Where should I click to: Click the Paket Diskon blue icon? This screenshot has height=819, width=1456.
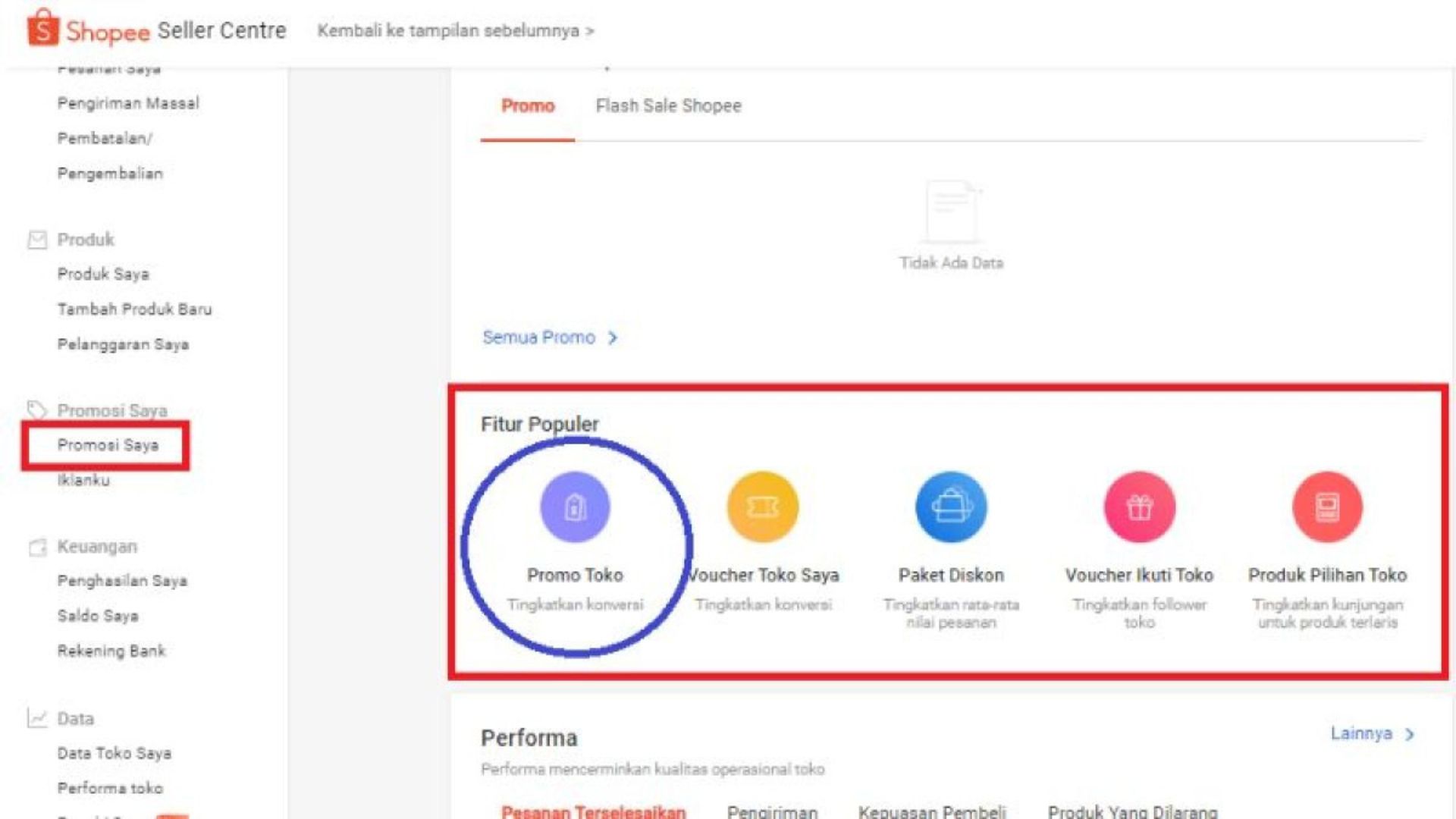click(x=949, y=507)
